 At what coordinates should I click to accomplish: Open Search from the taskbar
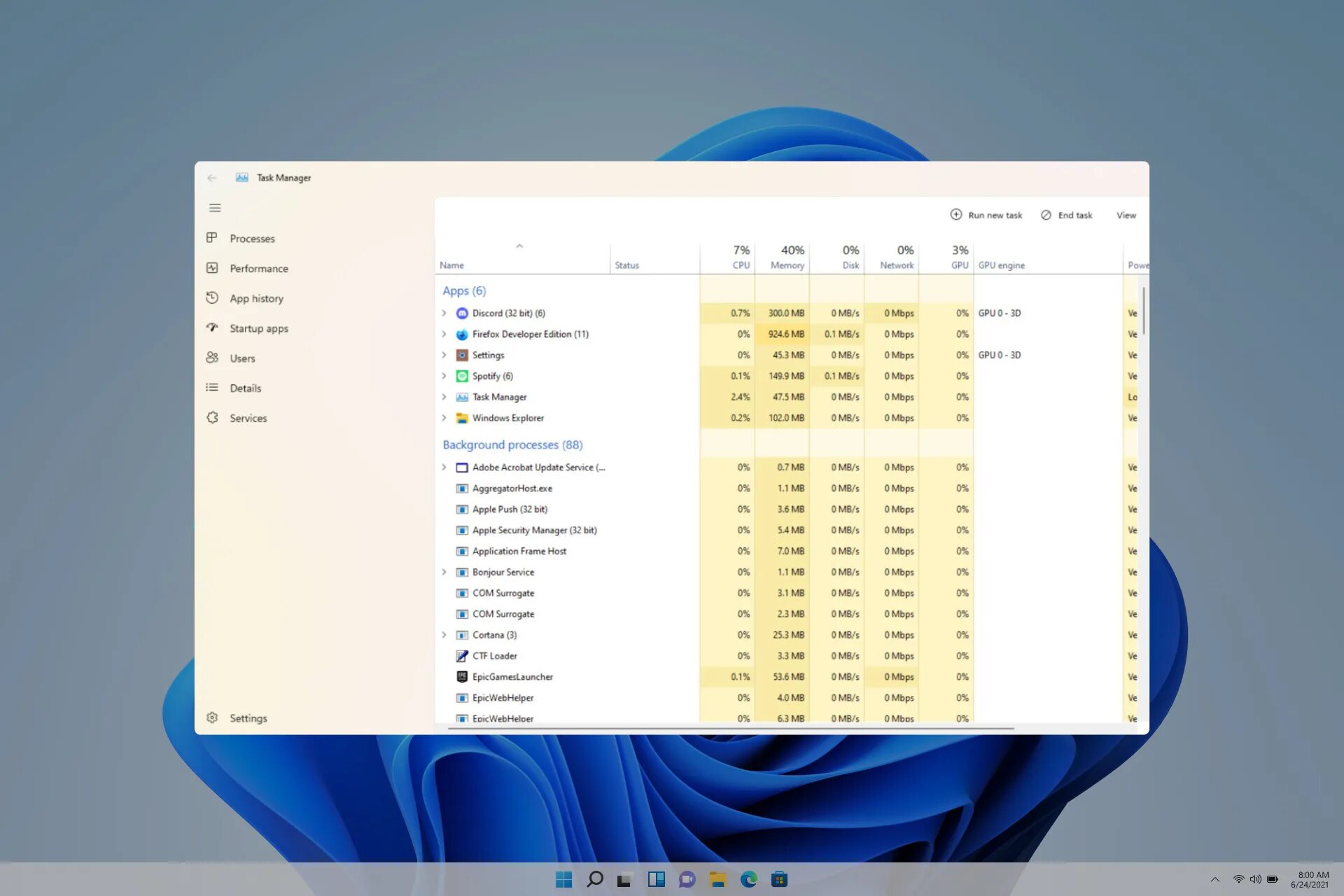[595, 879]
